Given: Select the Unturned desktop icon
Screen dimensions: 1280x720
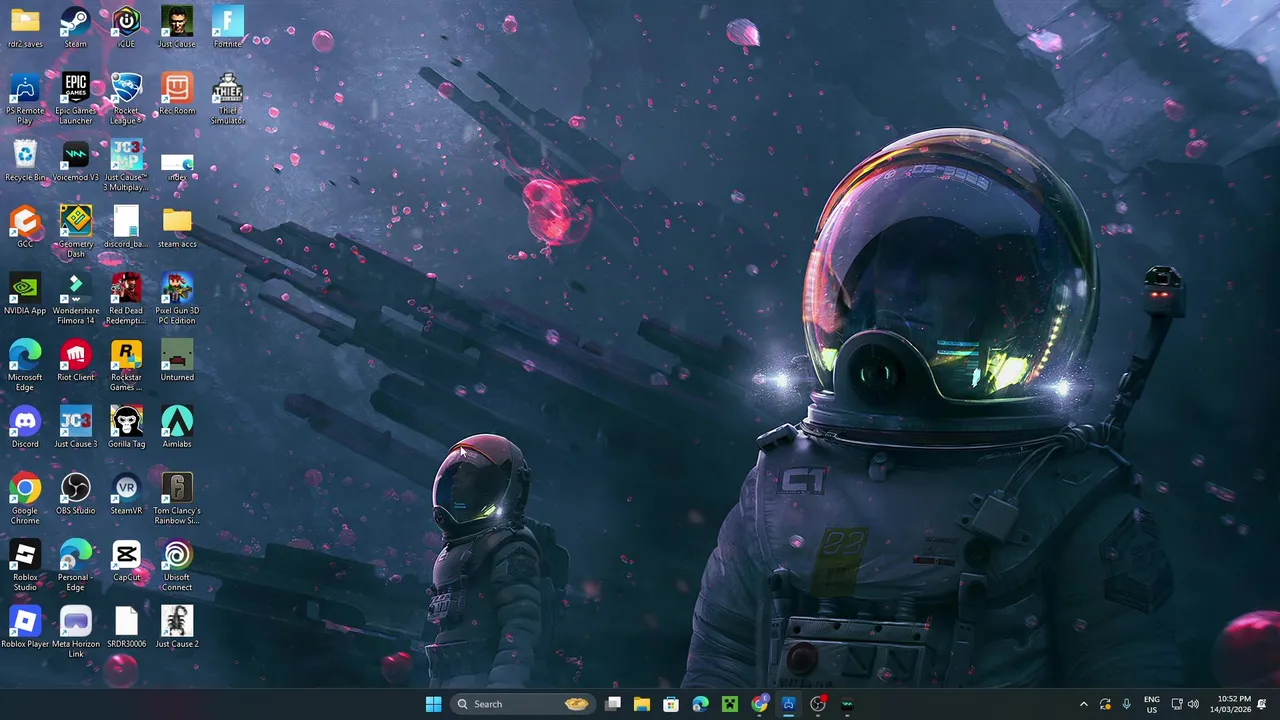Looking at the screenshot, I should tap(177, 361).
